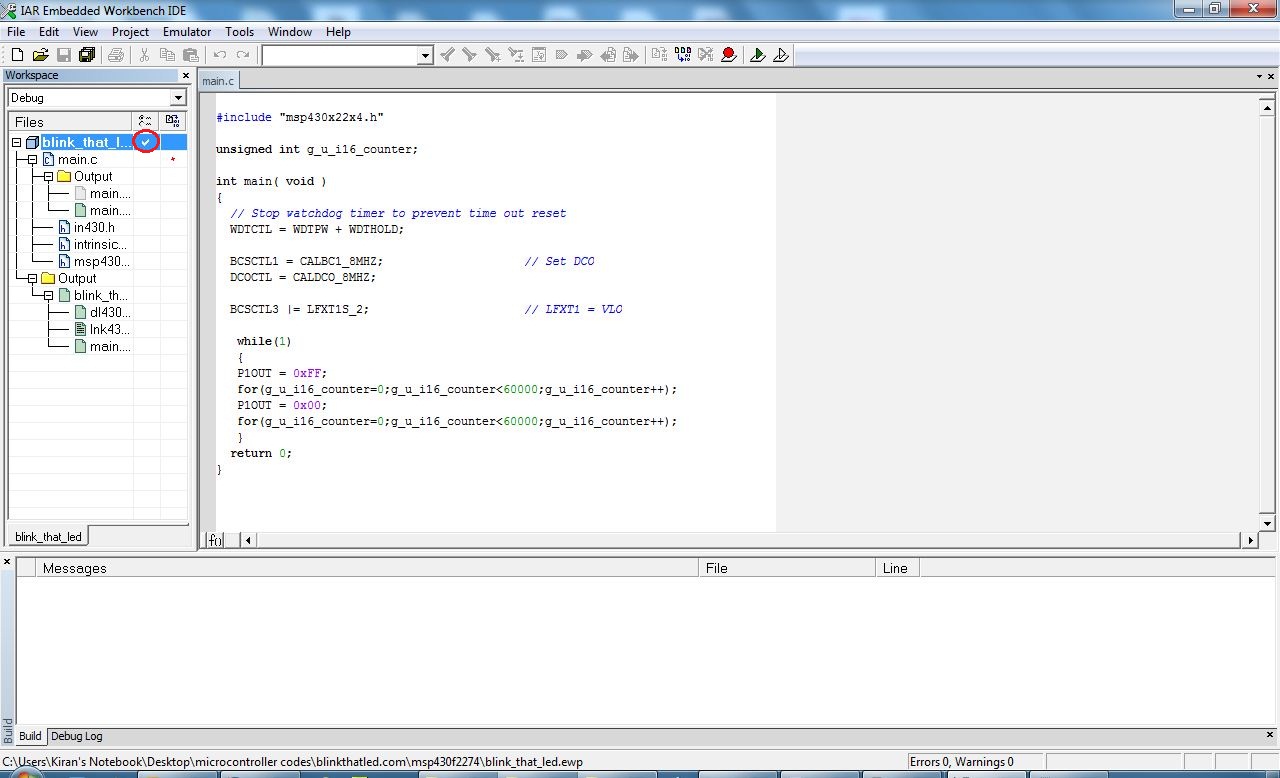Collapse the blink_that_led project node
Image resolution: width=1280 pixels, height=778 pixels.
point(17,143)
